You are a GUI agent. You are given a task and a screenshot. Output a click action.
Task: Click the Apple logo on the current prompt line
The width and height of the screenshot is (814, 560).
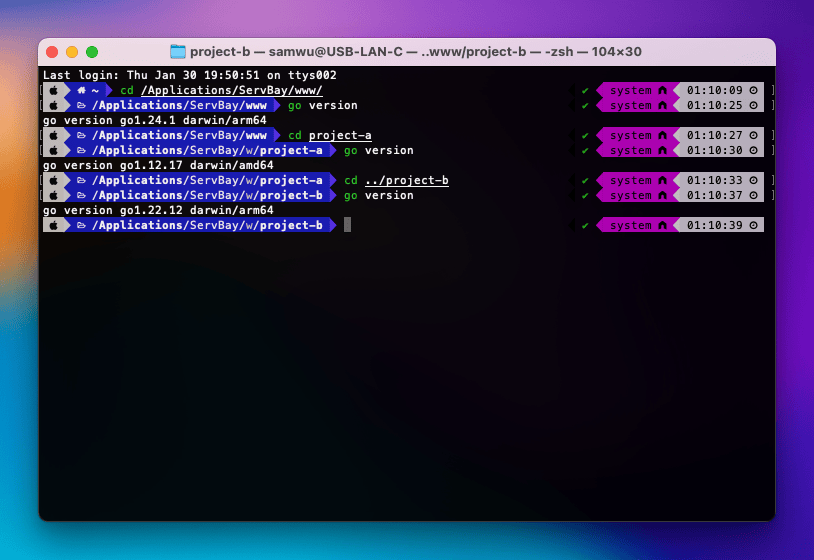coord(54,226)
